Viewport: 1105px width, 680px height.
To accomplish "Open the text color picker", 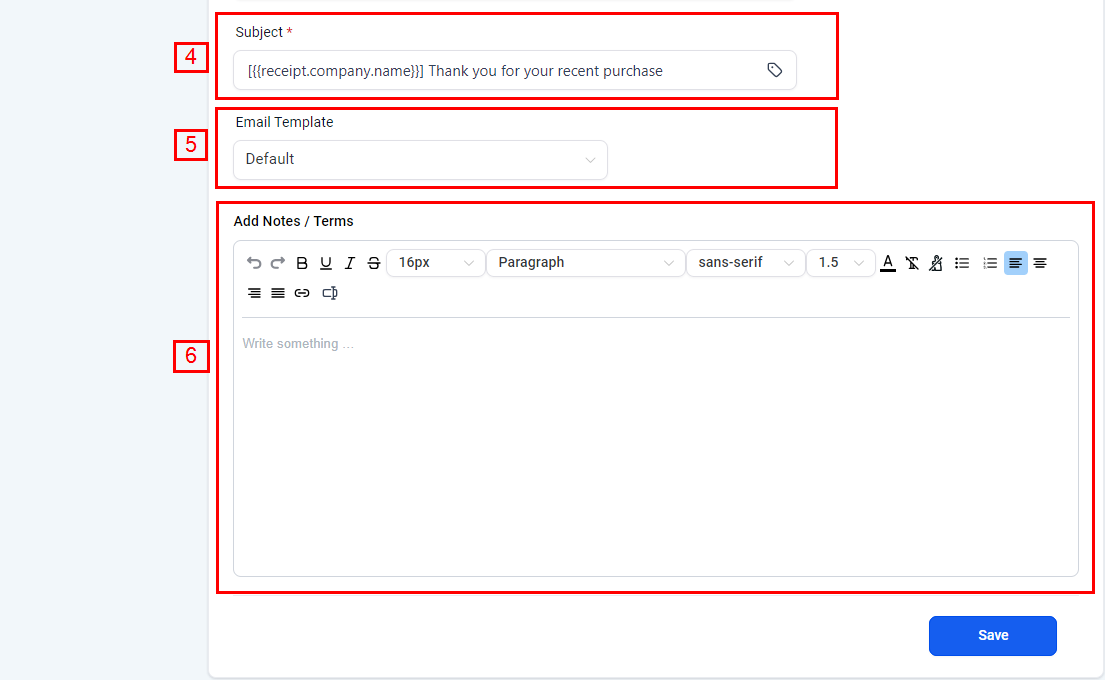I will (888, 263).
